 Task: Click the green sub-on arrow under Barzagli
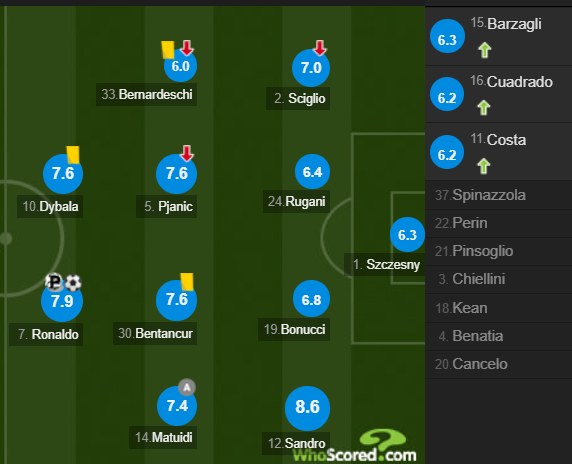(485, 50)
